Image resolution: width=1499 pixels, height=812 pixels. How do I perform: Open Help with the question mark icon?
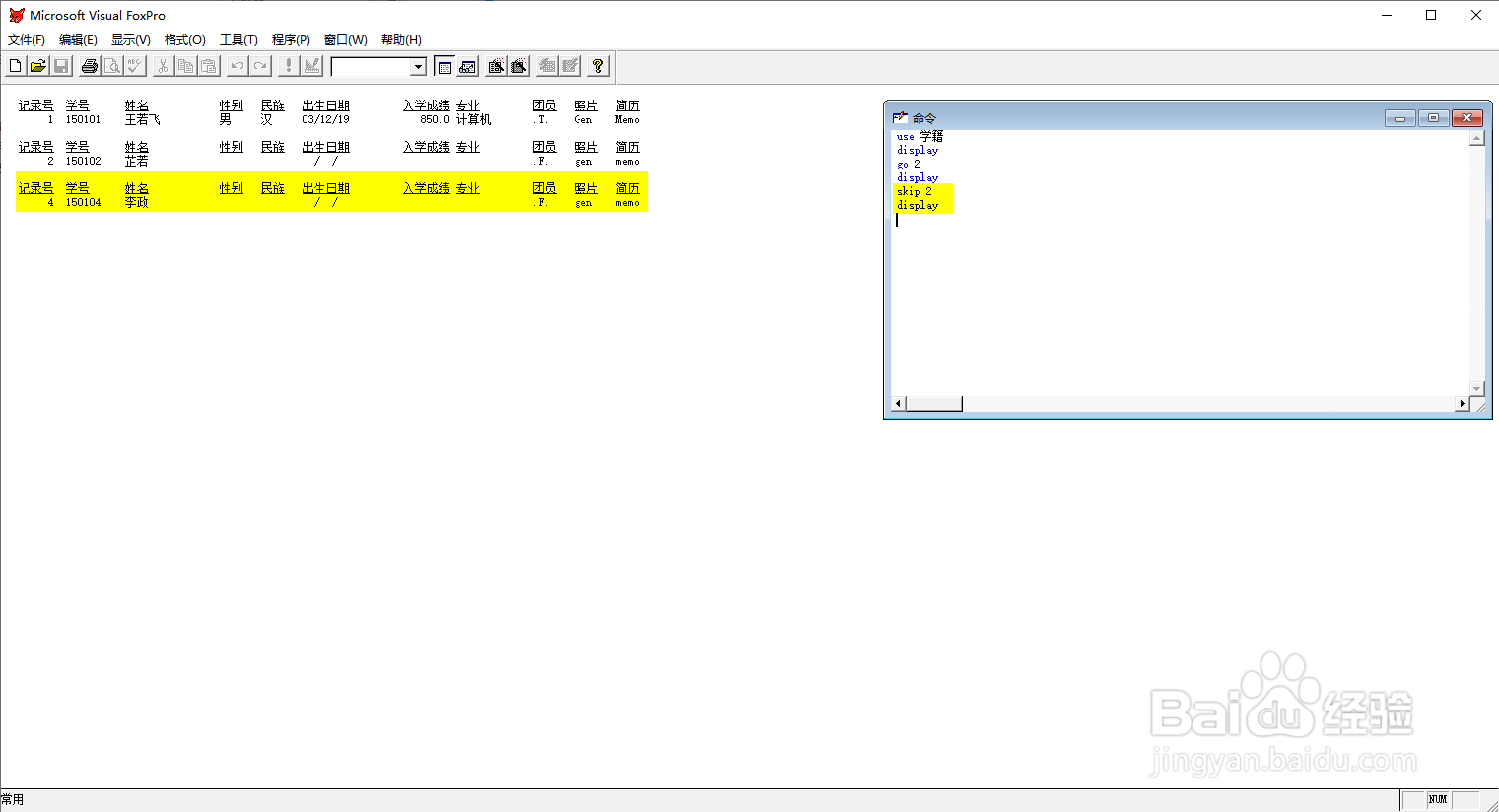[598, 66]
